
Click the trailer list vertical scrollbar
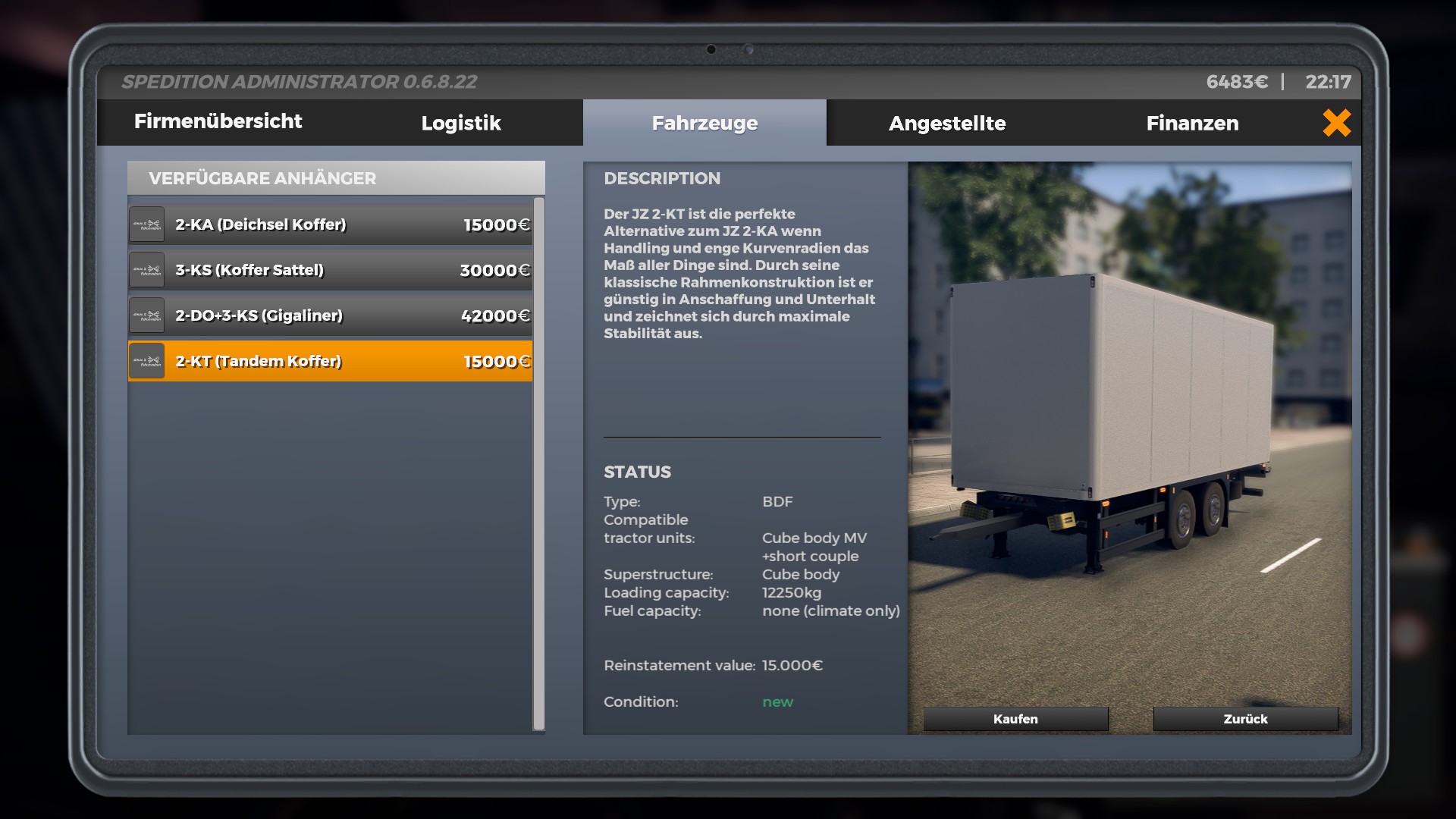click(539, 463)
